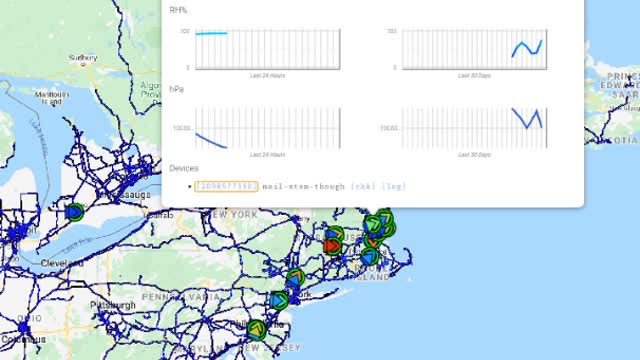Click the hPa heading
Viewport: 640px width, 360px height.
(176, 89)
